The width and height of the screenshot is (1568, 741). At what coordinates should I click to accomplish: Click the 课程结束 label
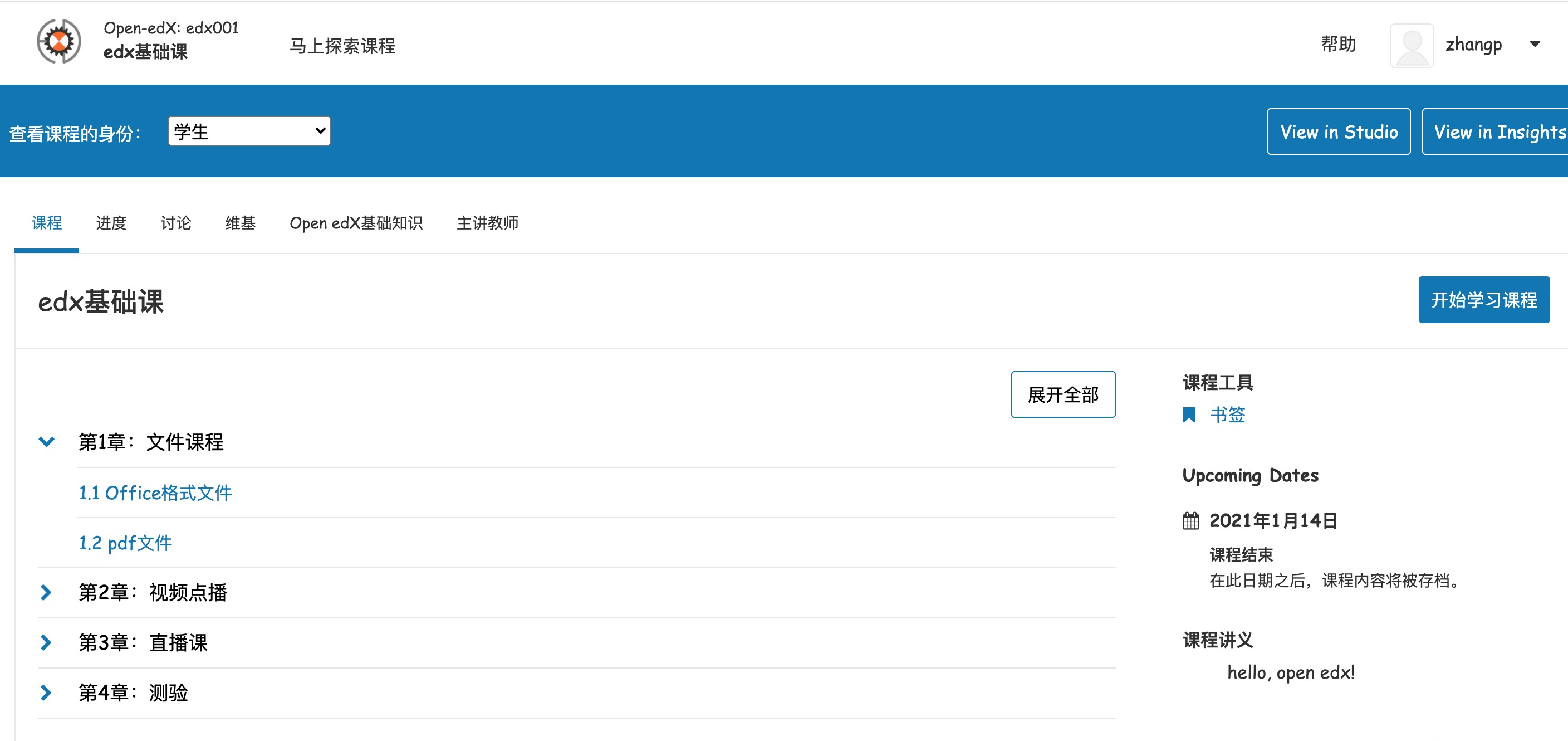[1241, 555]
